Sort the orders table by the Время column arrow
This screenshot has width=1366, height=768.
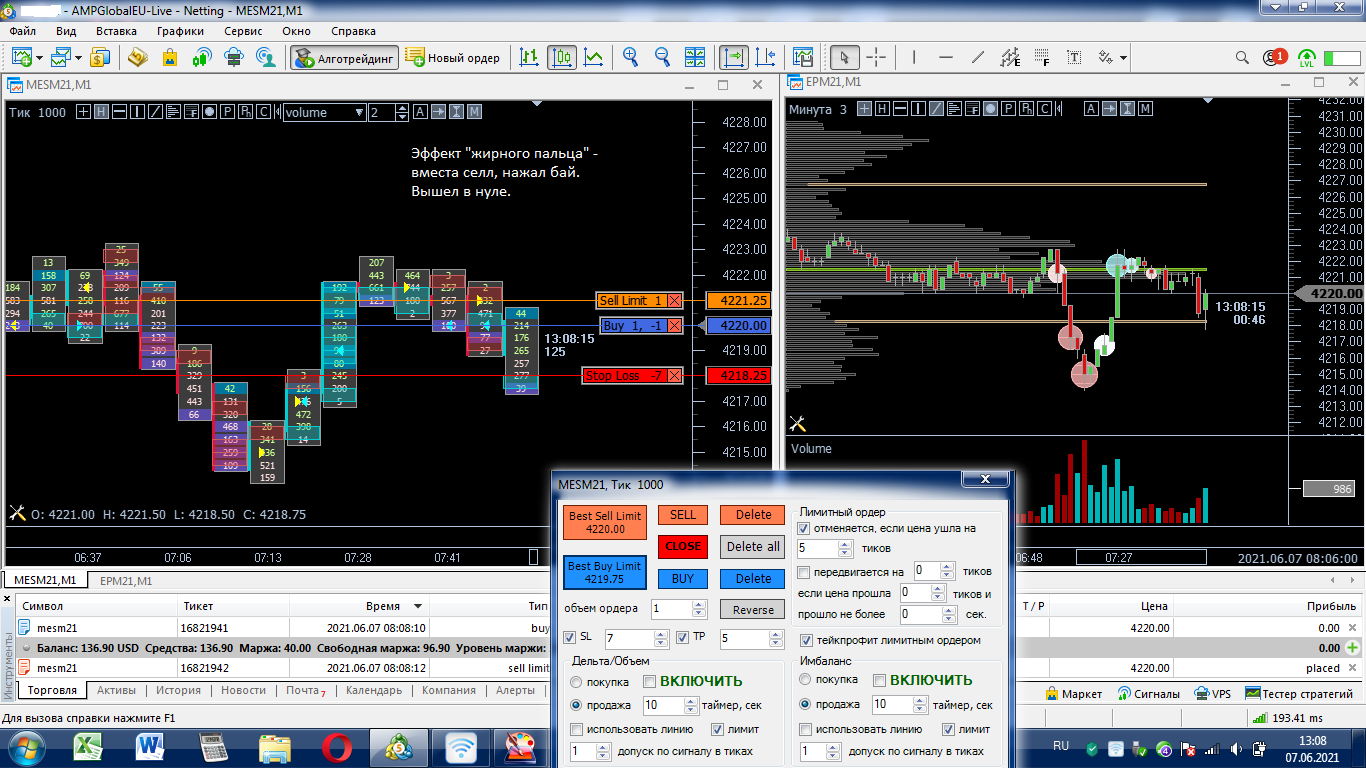click(418, 606)
